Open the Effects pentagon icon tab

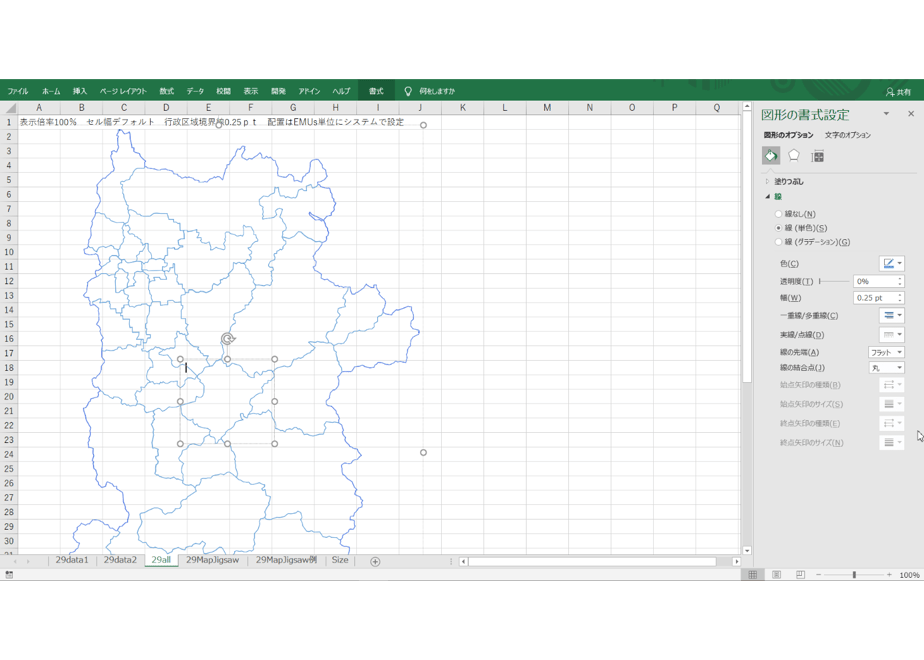[x=794, y=156]
